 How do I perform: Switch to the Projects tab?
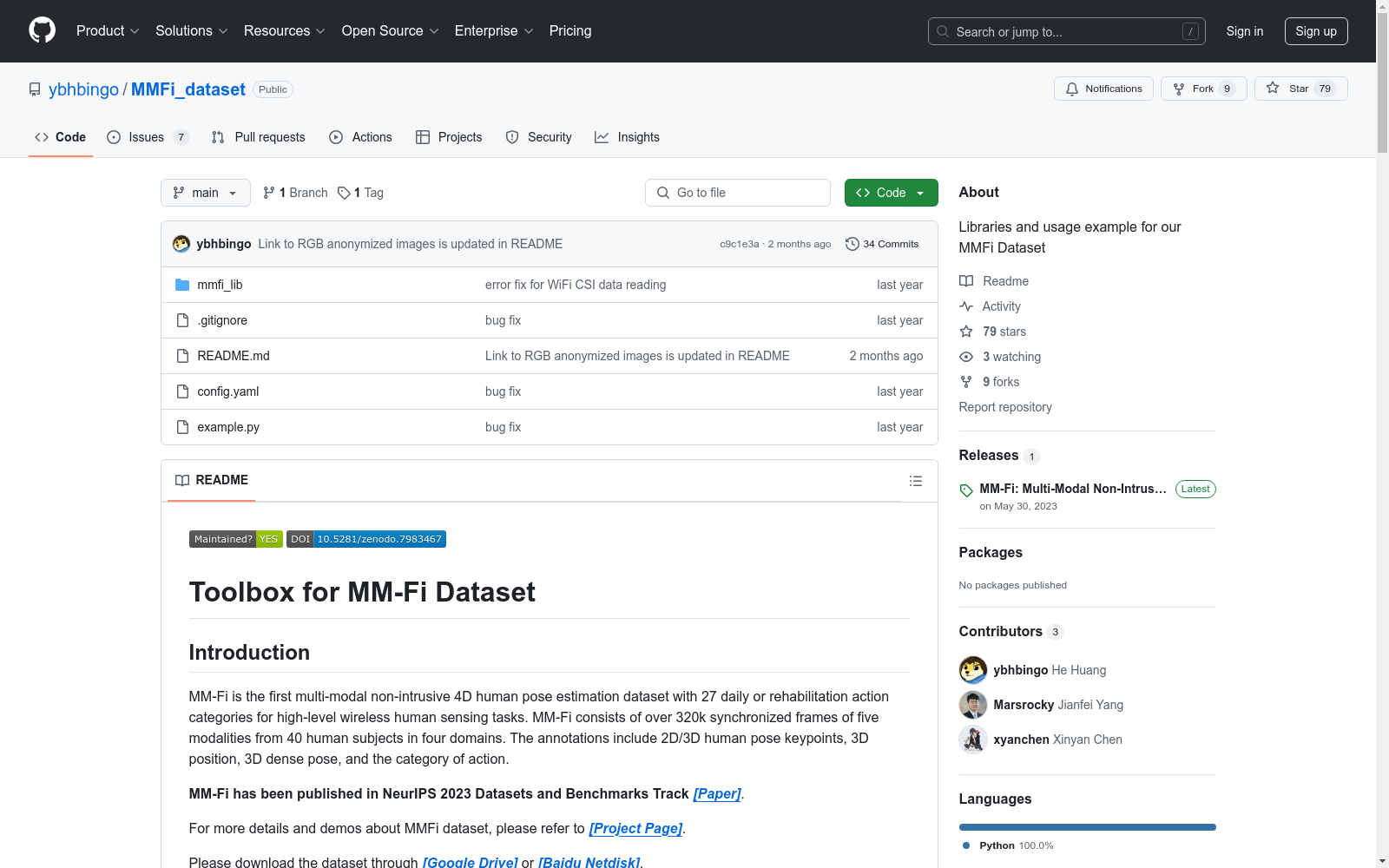449,137
